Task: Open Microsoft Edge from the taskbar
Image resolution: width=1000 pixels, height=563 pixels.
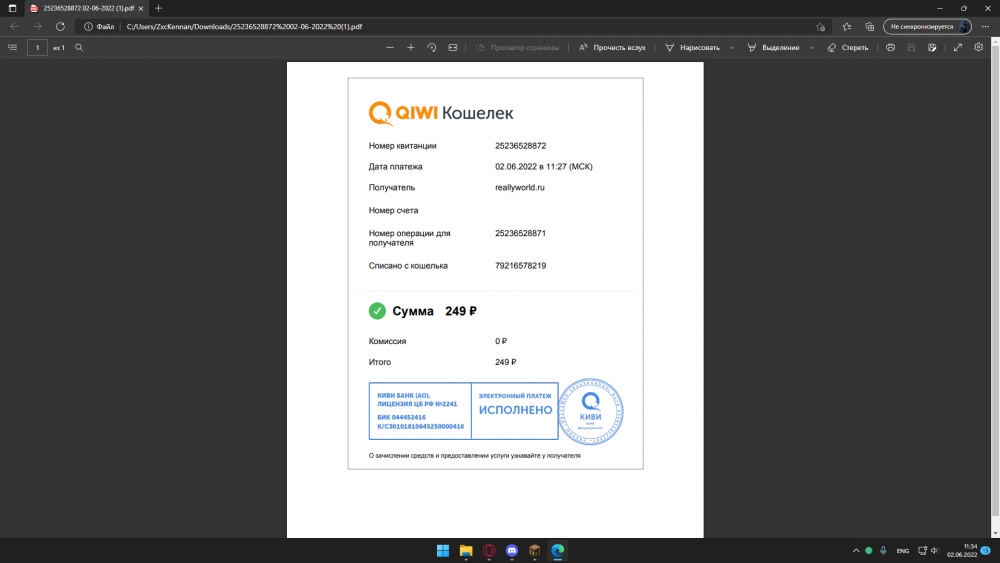Action: click(x=557, y=551)
